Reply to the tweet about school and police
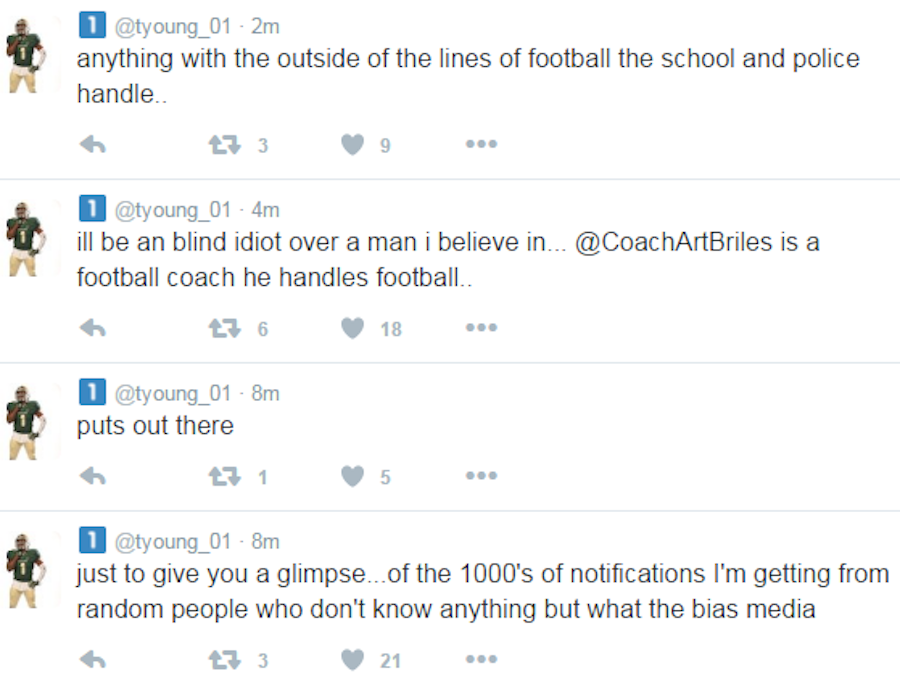The width and height of the screenshot is (900, 684). (x=93, y=145)
